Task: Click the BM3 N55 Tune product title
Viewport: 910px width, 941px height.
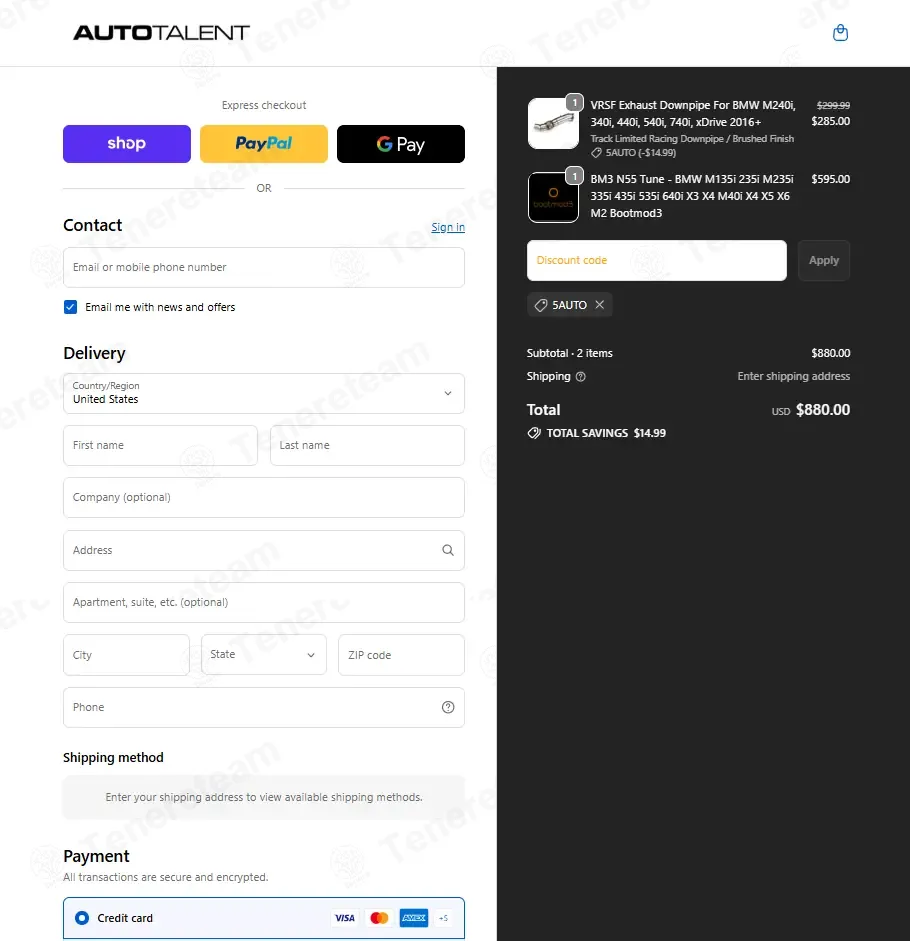Action: point(692,196)
